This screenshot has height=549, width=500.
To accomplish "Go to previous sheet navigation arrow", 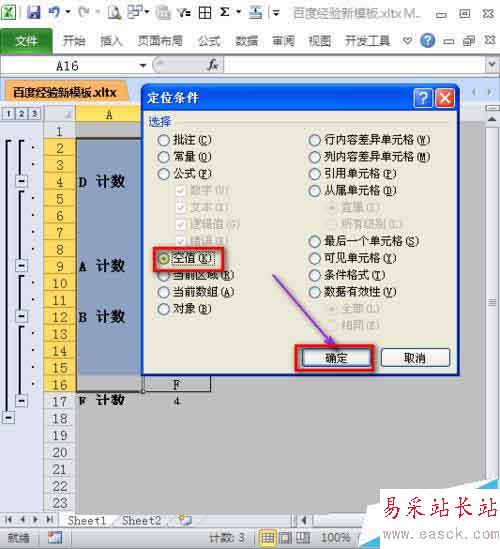I will click(x=22, y=520).
